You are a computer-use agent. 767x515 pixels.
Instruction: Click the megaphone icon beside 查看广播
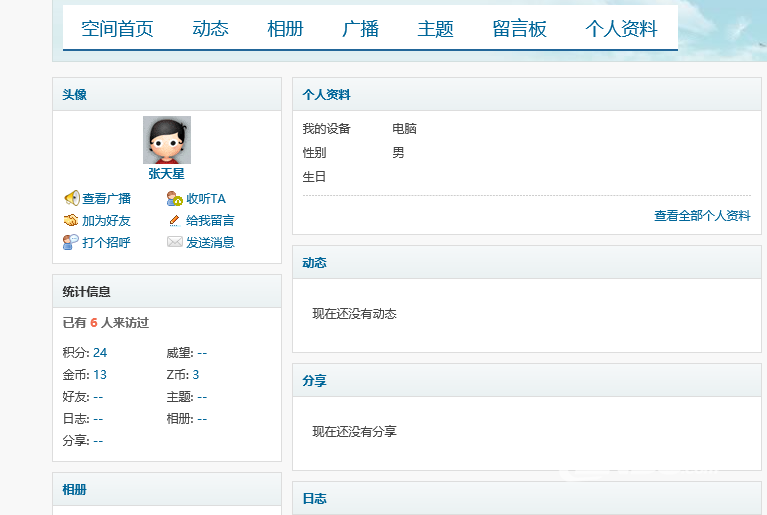pos(71,198)
